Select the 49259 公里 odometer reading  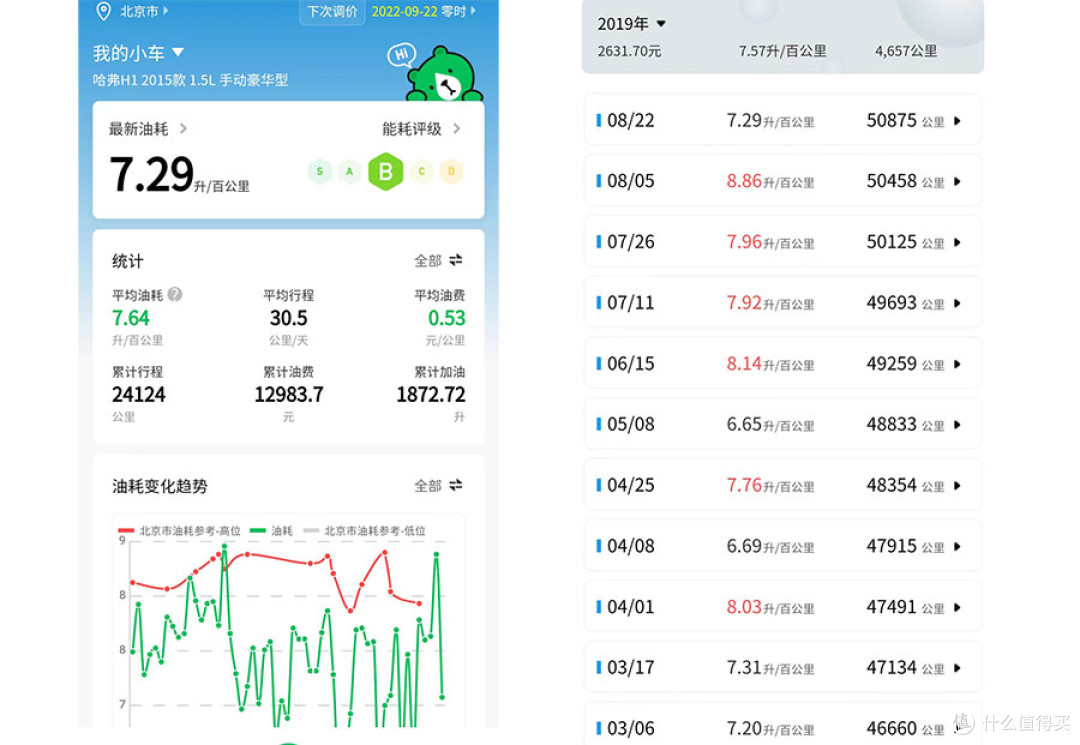pos(905,364)
